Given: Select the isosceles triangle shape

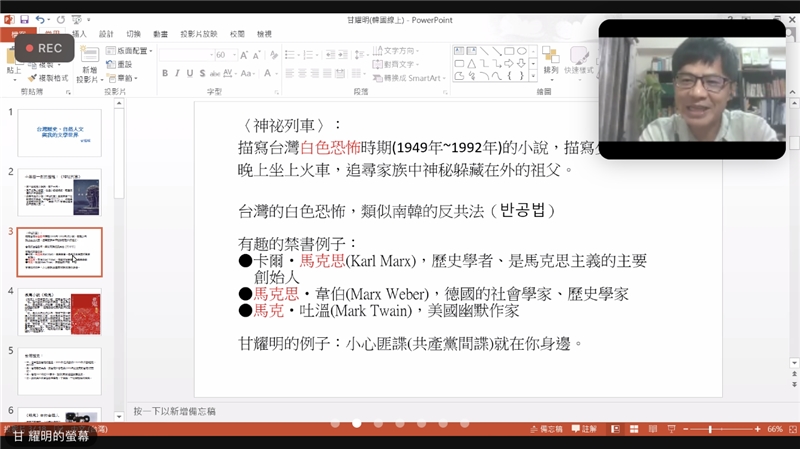Looking at the screenshot, I should pos(471,63).
